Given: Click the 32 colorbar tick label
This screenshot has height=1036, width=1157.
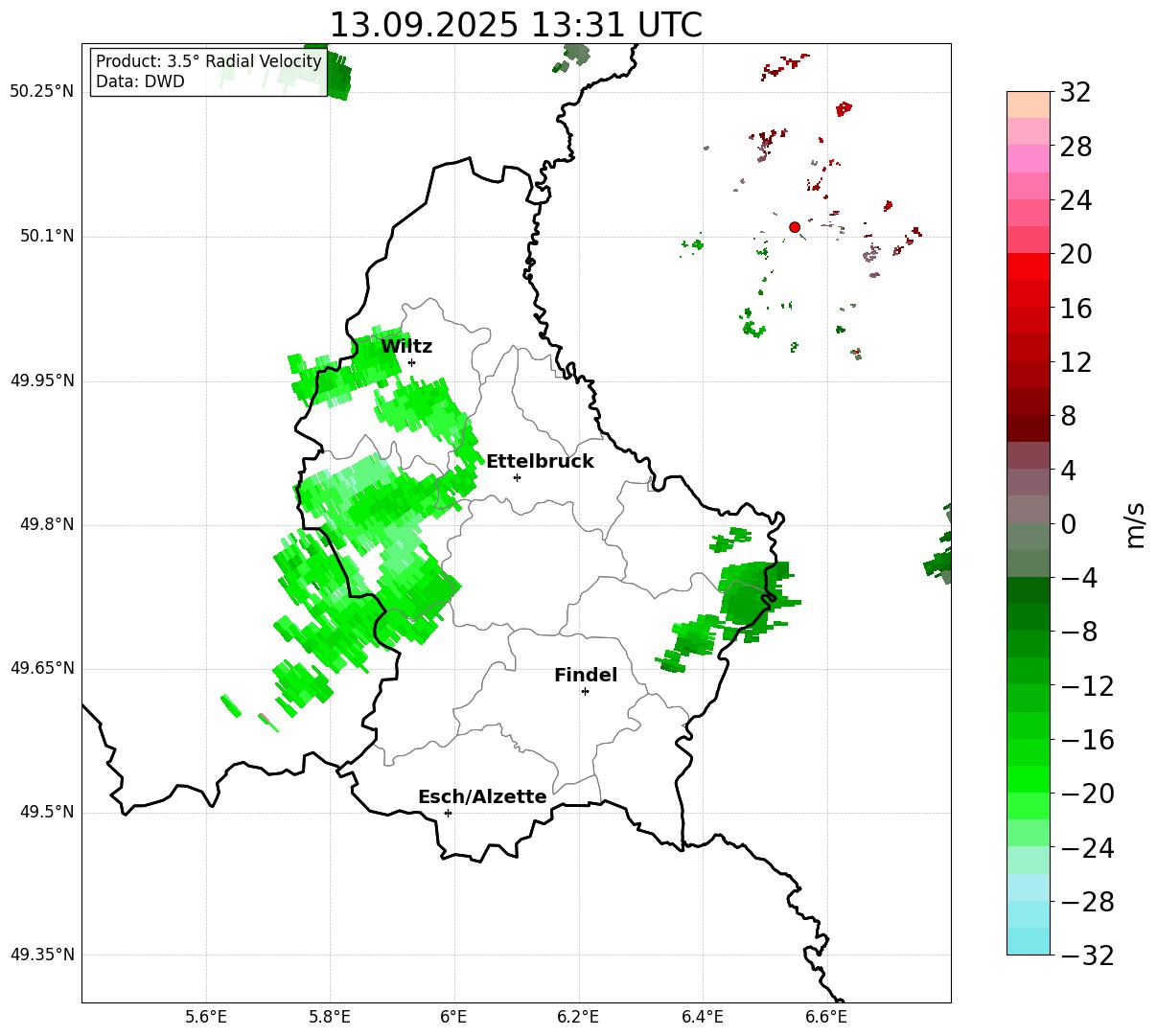Looking at the screenshot, I should (x=1076, y=93).
